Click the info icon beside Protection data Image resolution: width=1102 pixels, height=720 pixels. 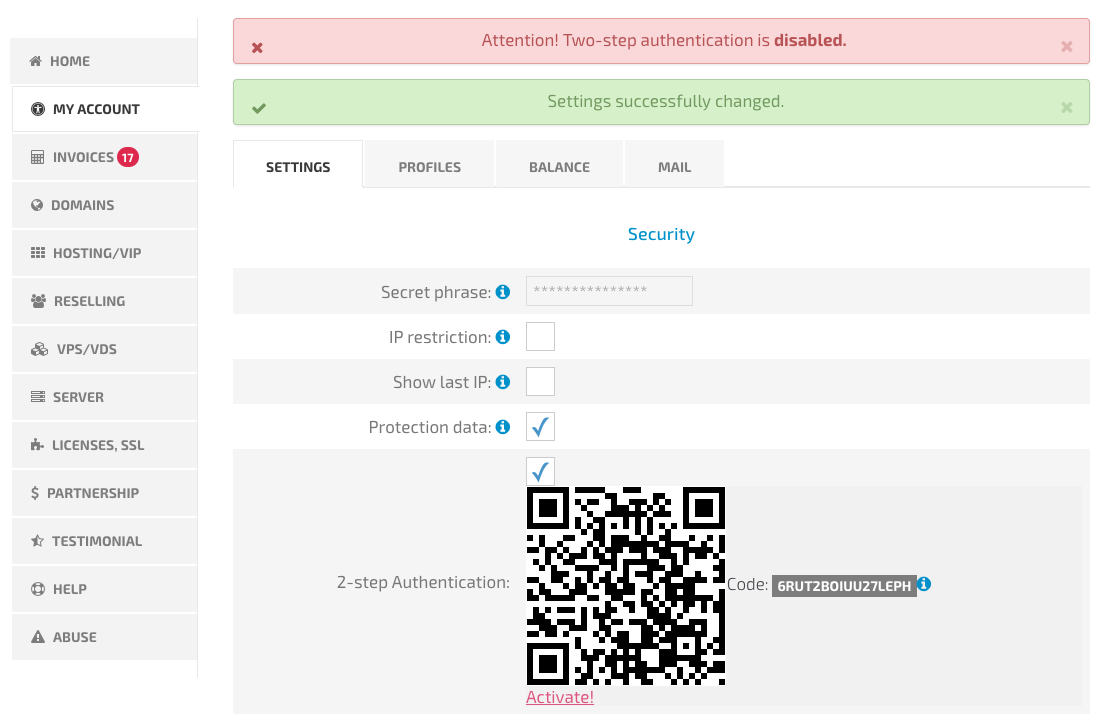point(503,427)
